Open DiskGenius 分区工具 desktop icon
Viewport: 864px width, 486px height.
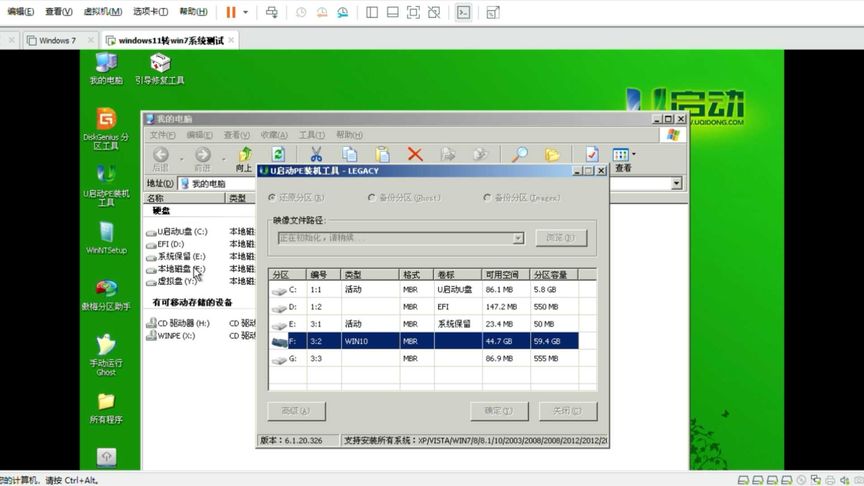coord(106,129)
